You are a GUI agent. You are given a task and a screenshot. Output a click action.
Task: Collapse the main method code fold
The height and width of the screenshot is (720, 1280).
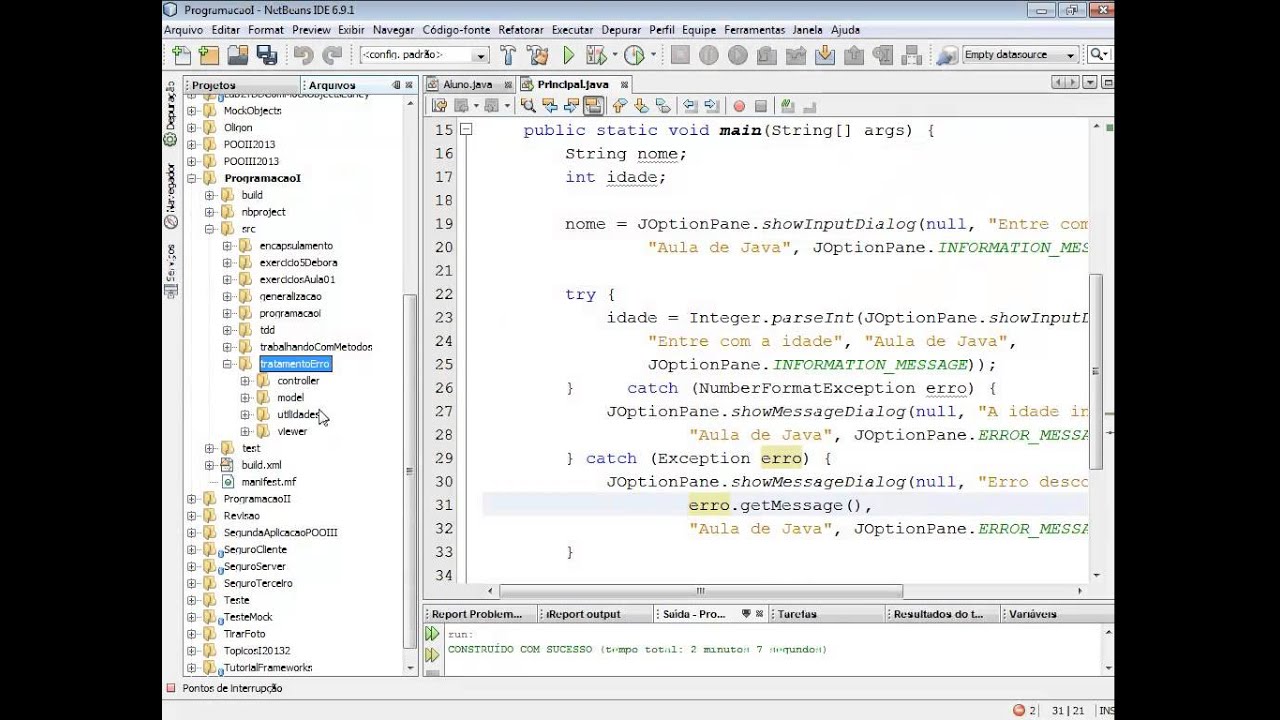click(x=466, y=130)
